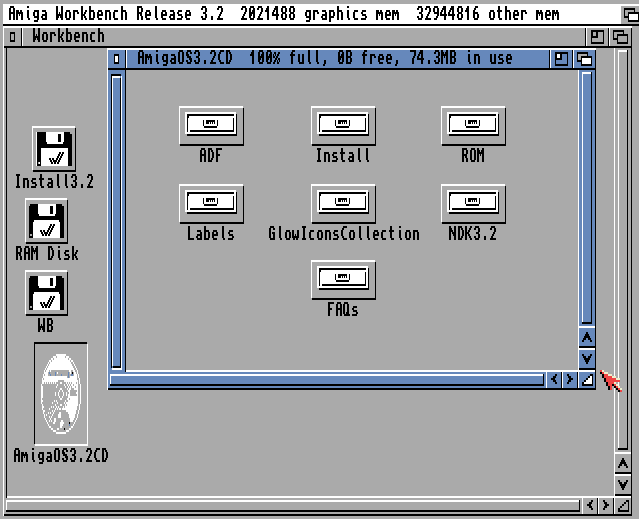
Task: Select the FAQs drawer icon
Action: tap(343, 280)
